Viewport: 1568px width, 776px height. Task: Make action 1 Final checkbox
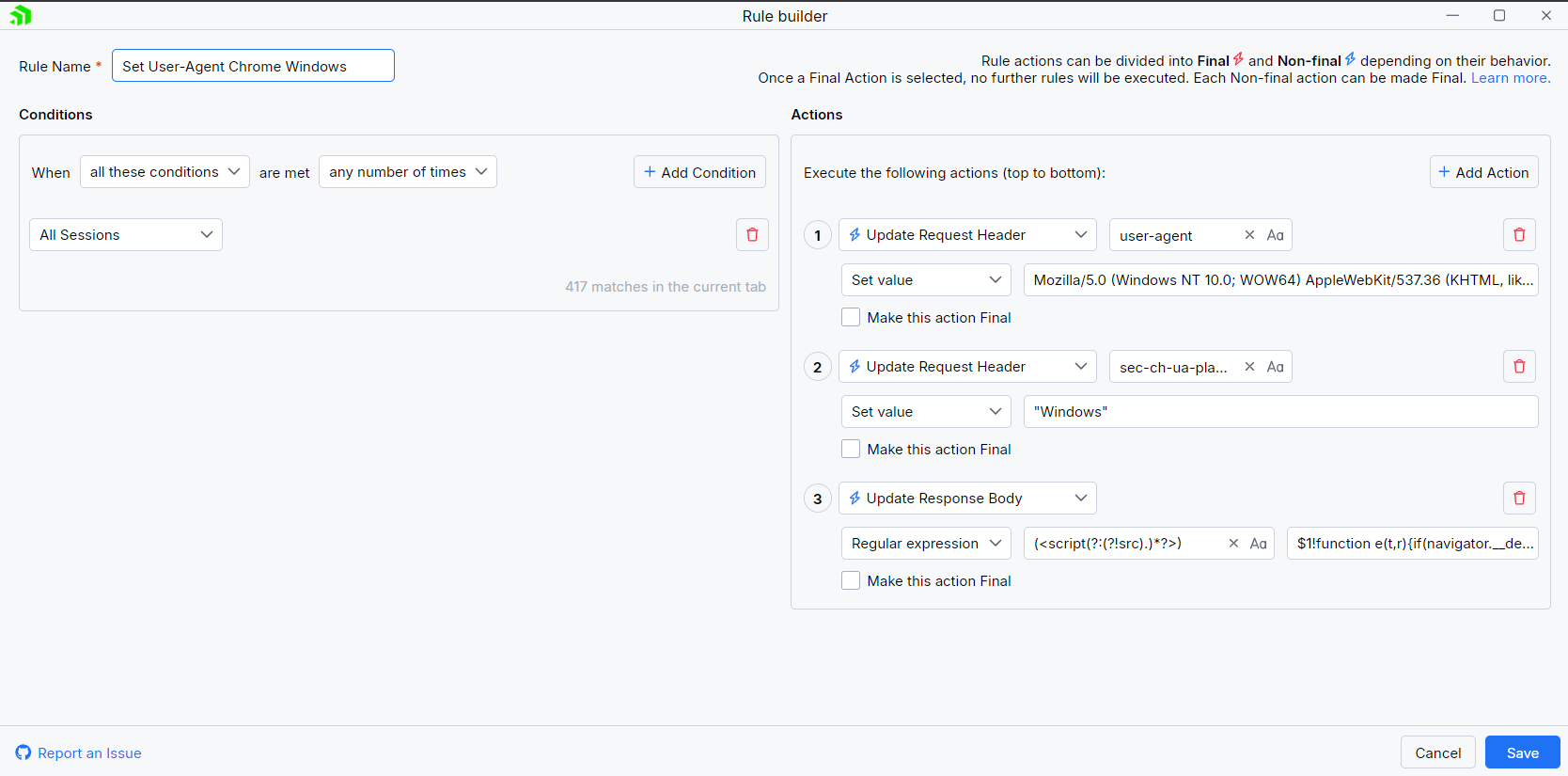click(x=851, y=318)
